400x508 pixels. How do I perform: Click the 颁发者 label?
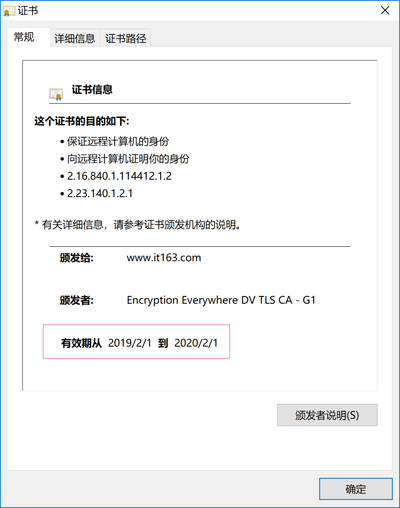tap(77, 300)
